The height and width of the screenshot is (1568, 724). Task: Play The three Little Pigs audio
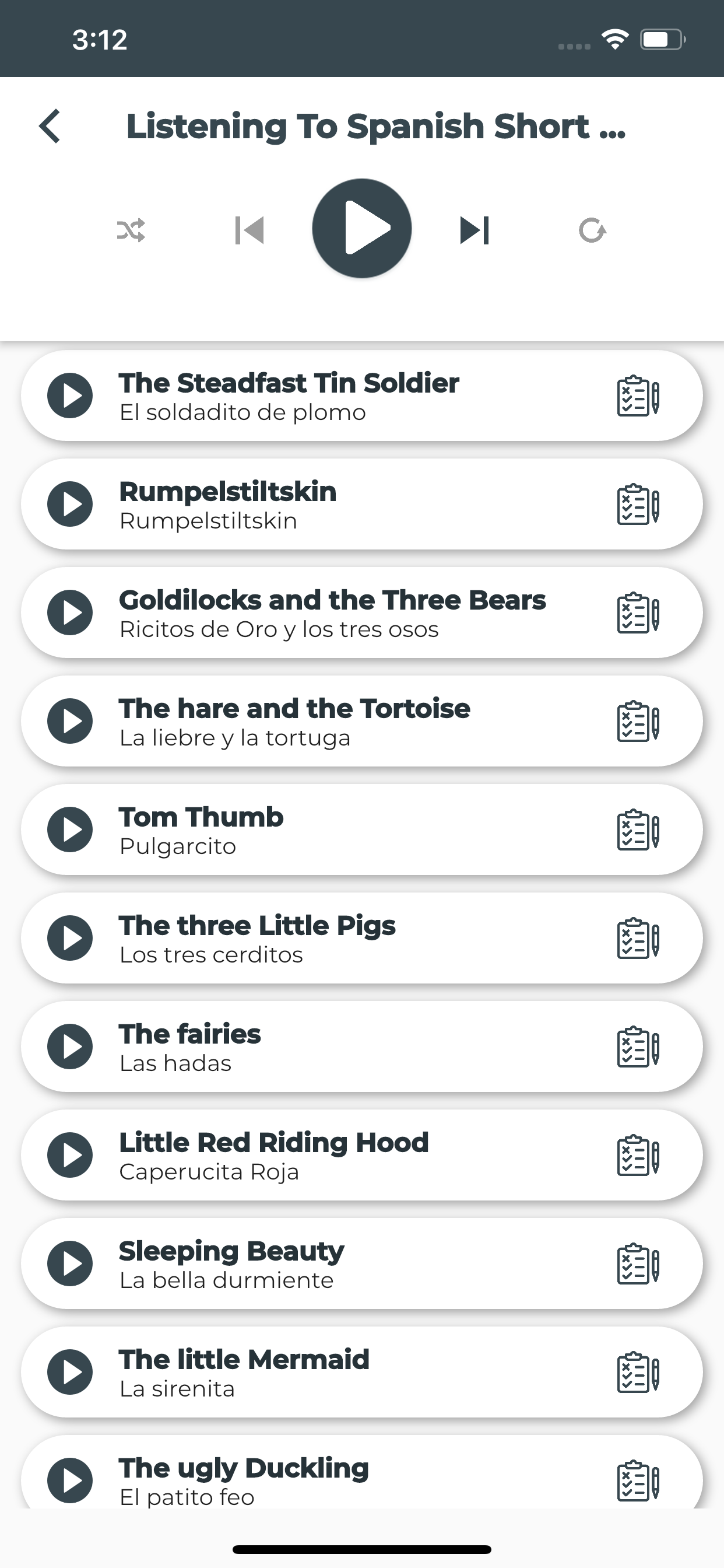(70, 938)
